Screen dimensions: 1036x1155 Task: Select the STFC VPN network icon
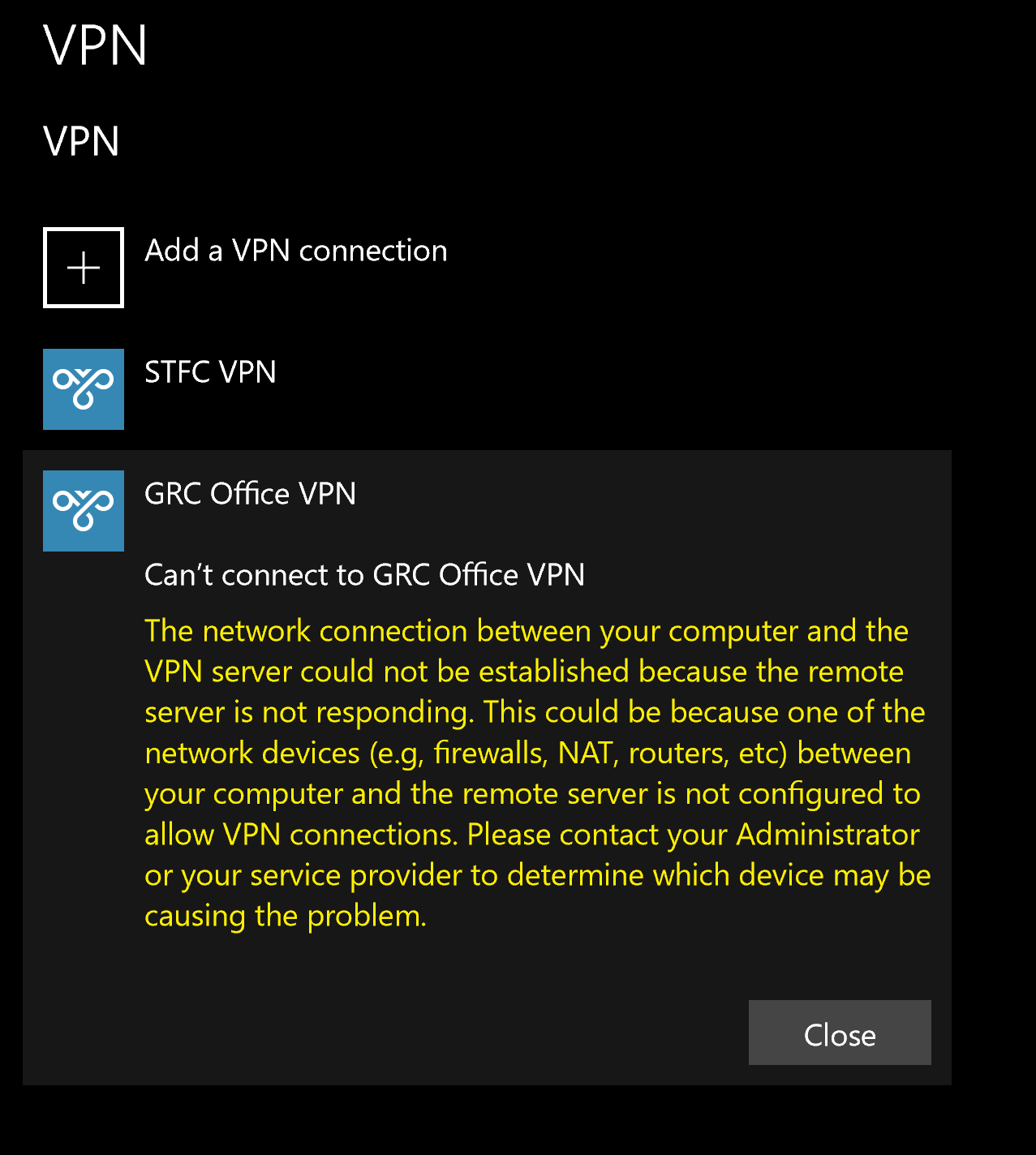click(x=83, y=389)
